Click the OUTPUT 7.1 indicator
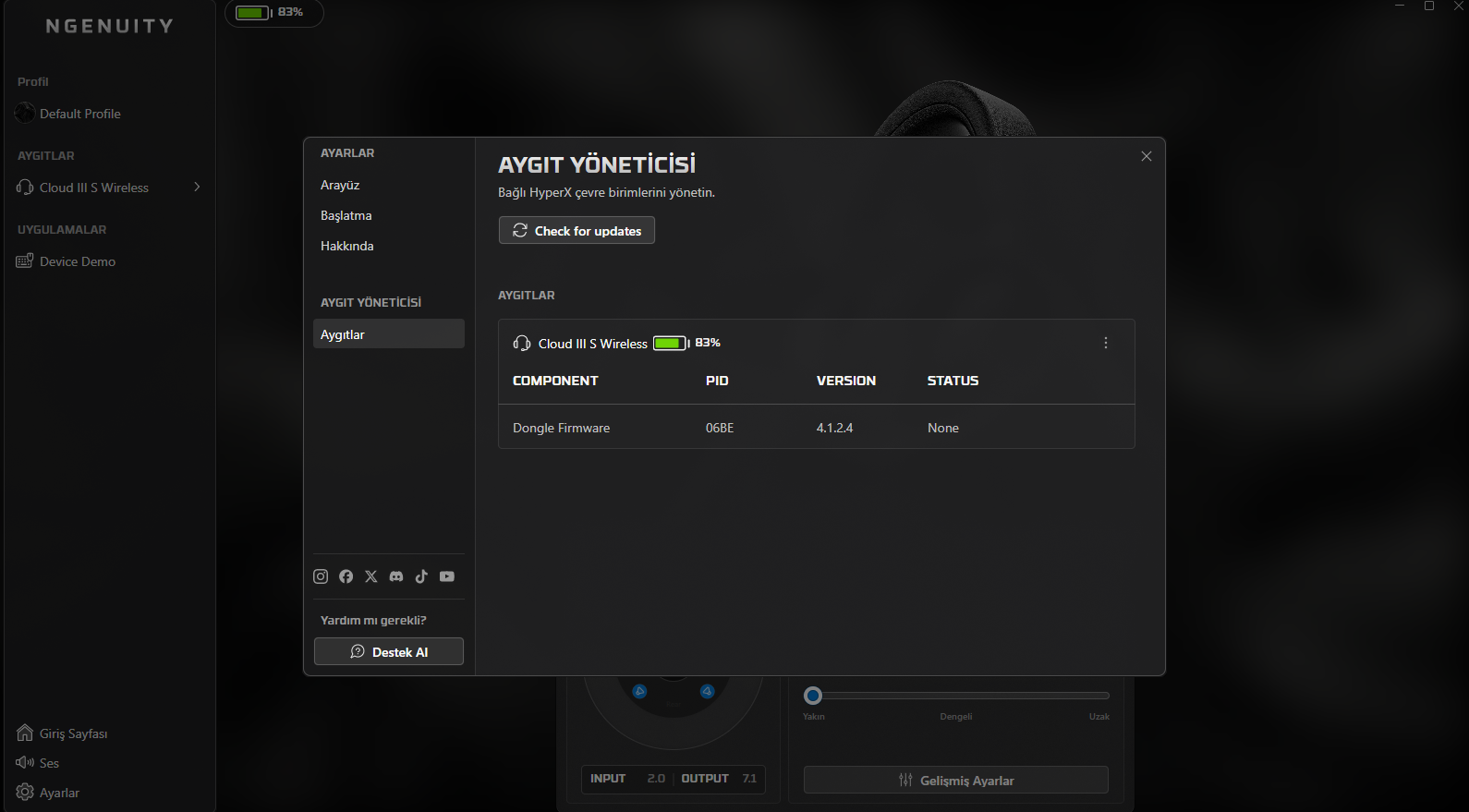 [x=719, y=779]
